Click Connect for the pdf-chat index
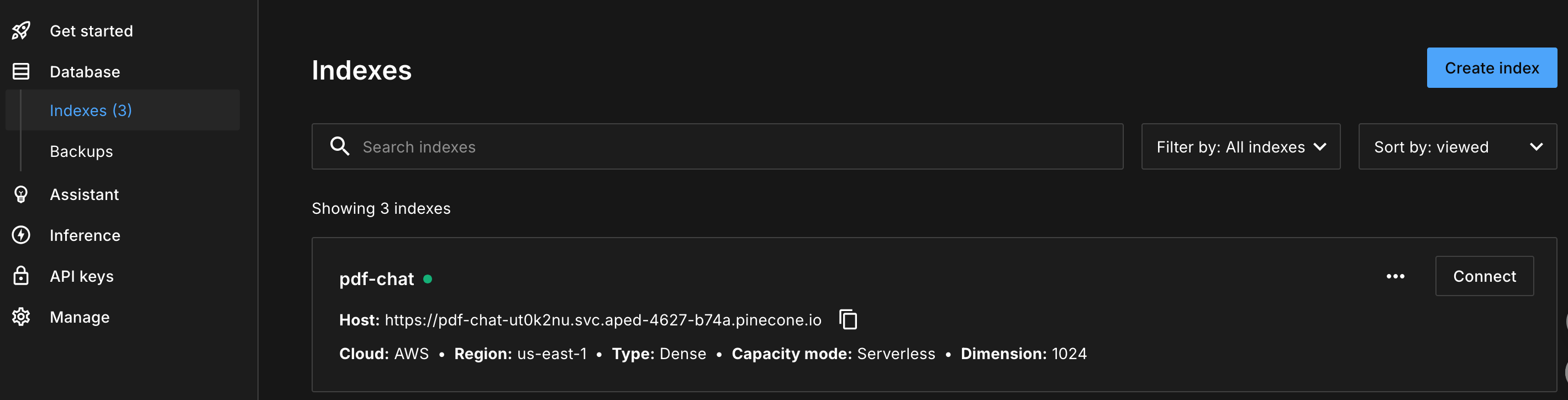The width and height of the screenshot is (1568, 400). (1484, 276)
